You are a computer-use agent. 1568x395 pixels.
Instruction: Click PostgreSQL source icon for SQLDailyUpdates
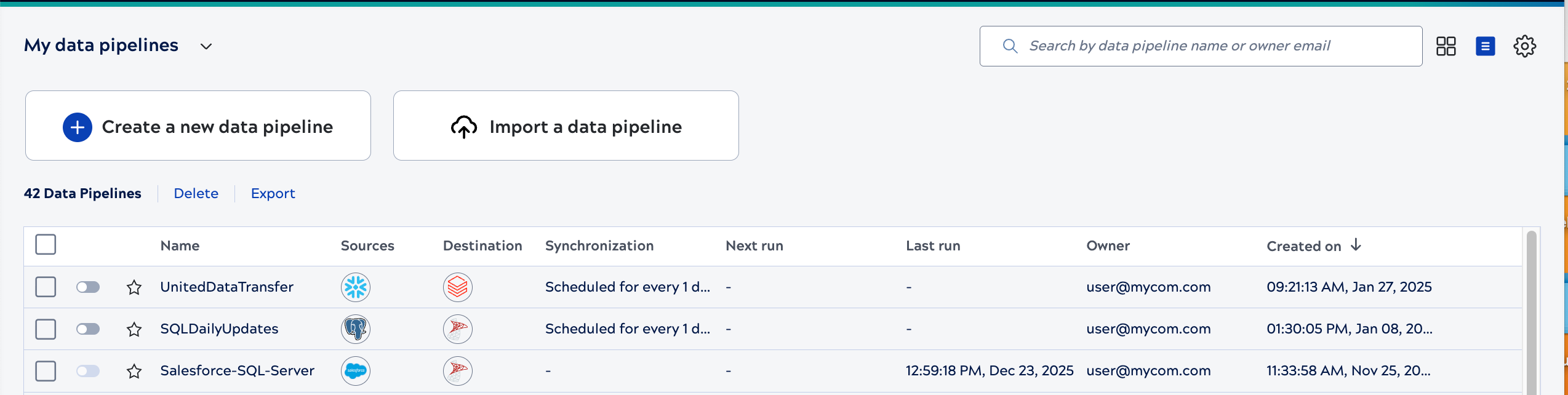[x=356, y=329]
